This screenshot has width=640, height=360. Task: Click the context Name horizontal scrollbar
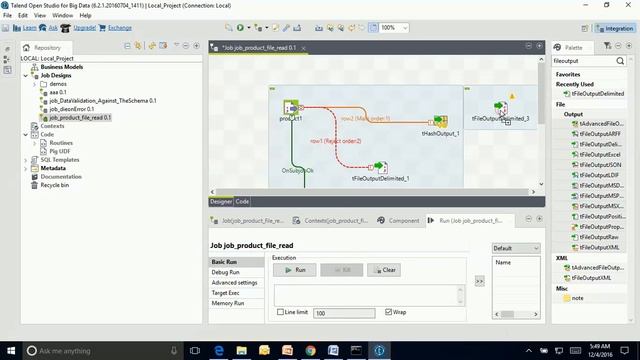click(516, 314)
